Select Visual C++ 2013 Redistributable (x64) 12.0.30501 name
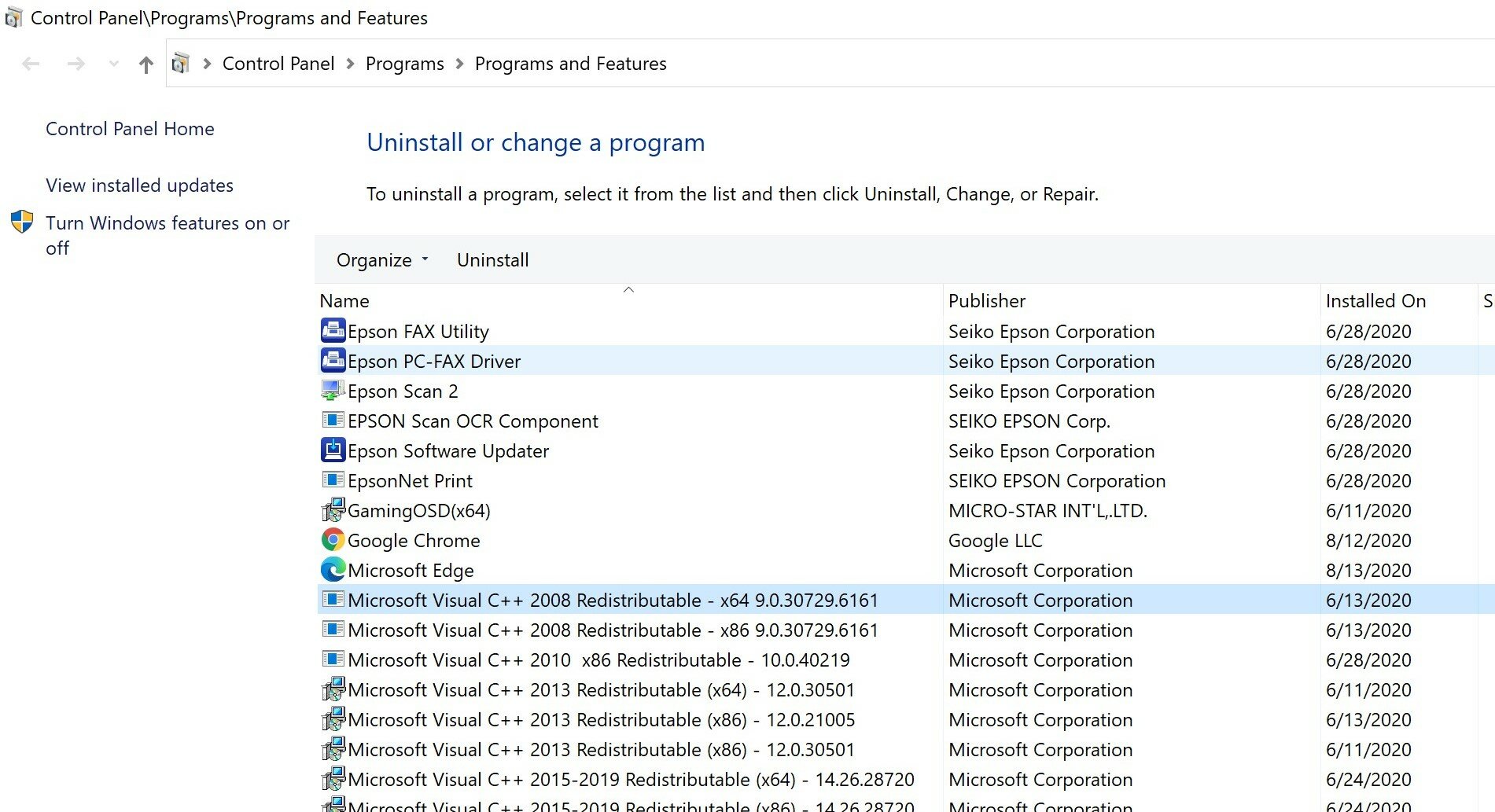1495x812 pixels. pyautogui.click(x=601, y=690)
